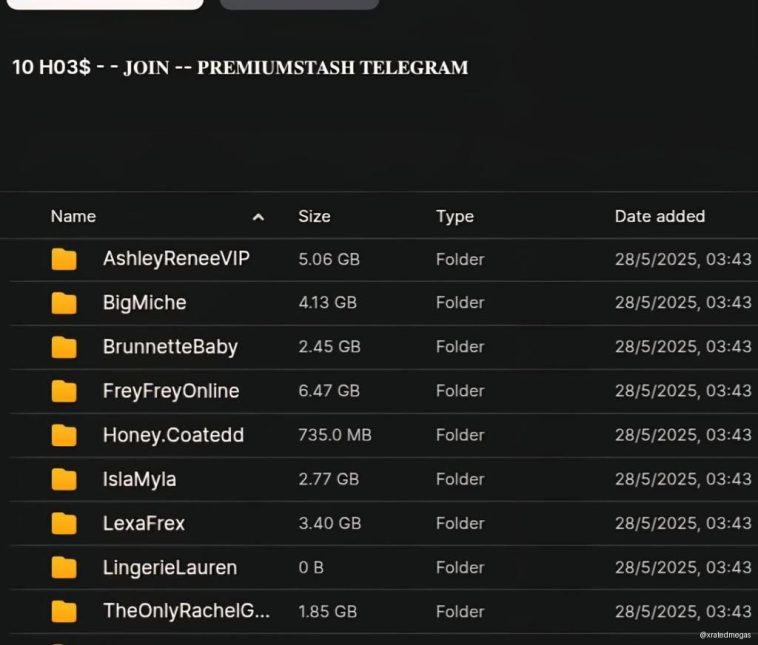This screenshot has height=645, width=758.
Task: Click the BrunnetteBaby folder icon
Action: tap(64, 347)
